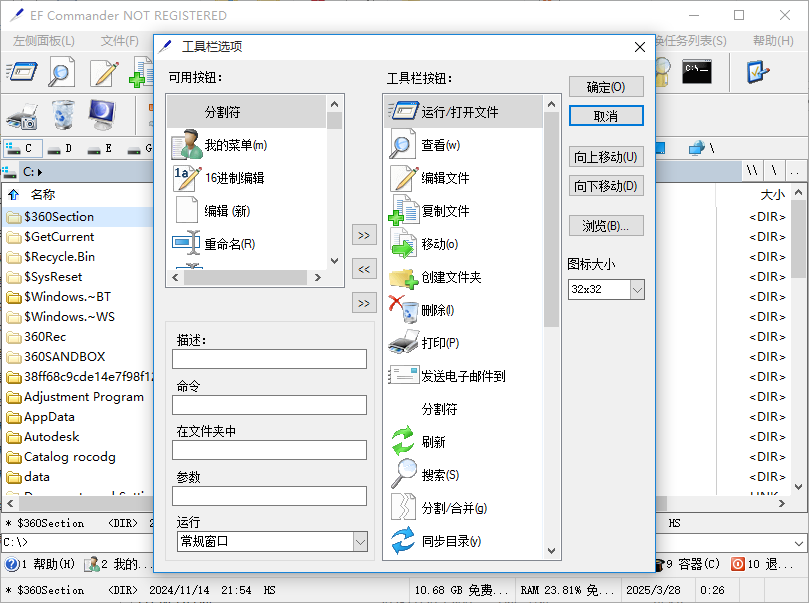
Task: Open 帮助(H) menu
Action: pyautogui.click(x=773, y=41)
